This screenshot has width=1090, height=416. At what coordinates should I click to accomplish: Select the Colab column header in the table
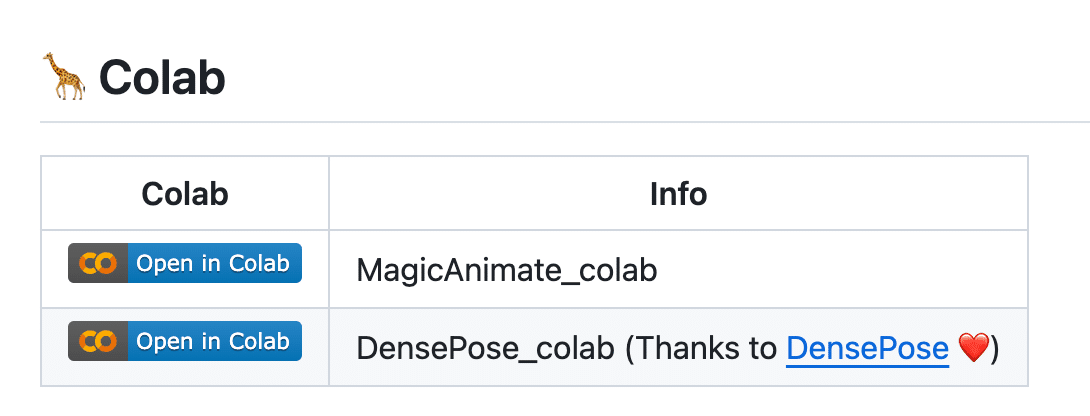click(185, 194)
